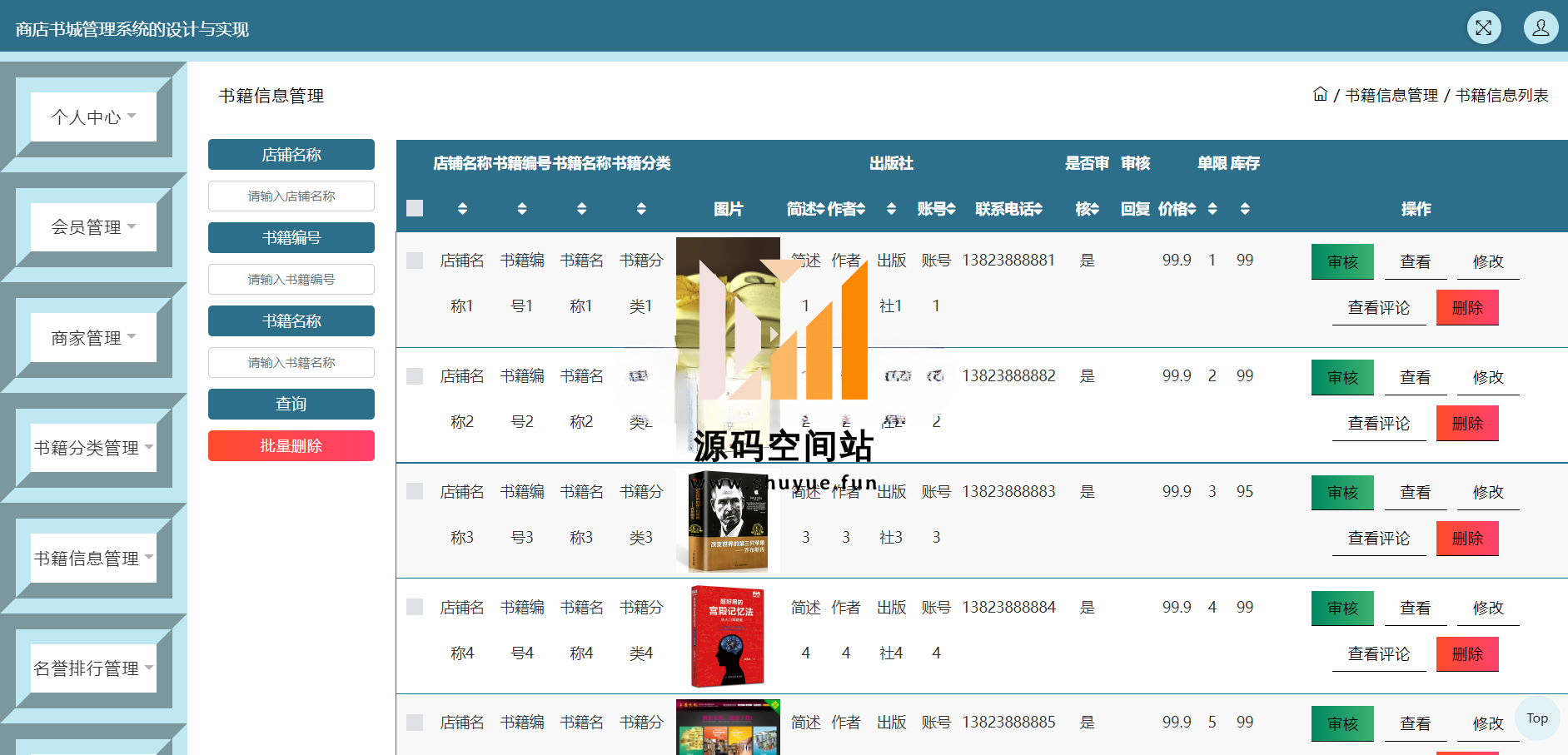This screenshot has width=1568, height=755.
Task: Click 删除 for row 13823888883
Action: pos(1467,538)
